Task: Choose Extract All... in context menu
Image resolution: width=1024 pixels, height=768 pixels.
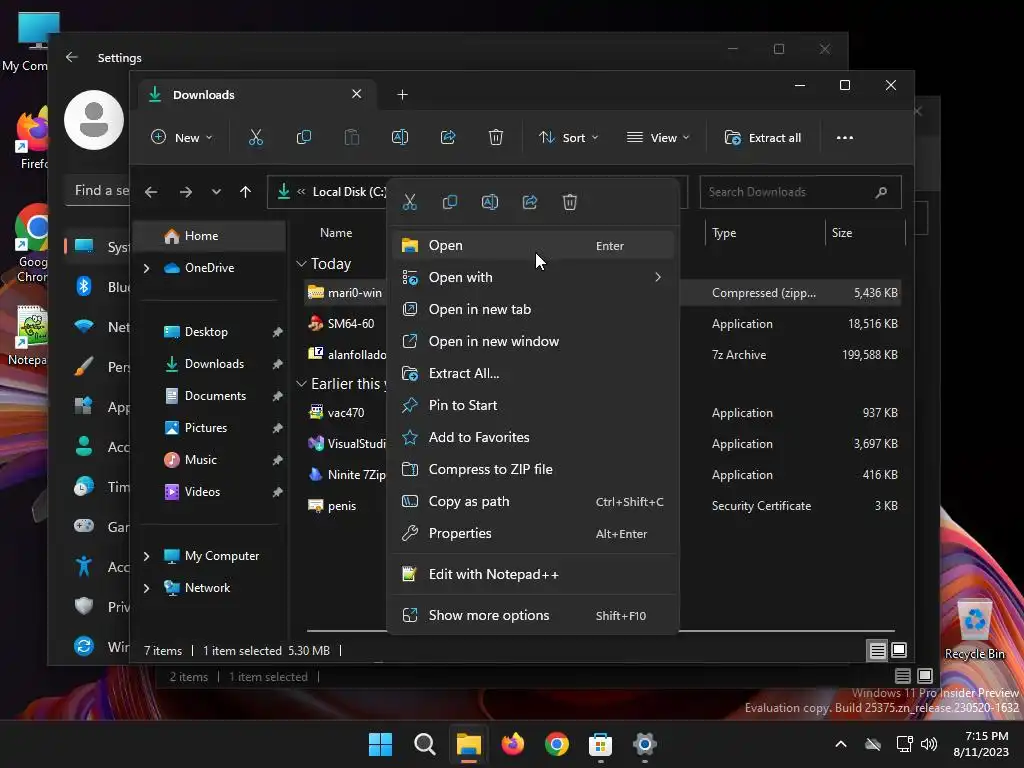Action: coord(533,374)
